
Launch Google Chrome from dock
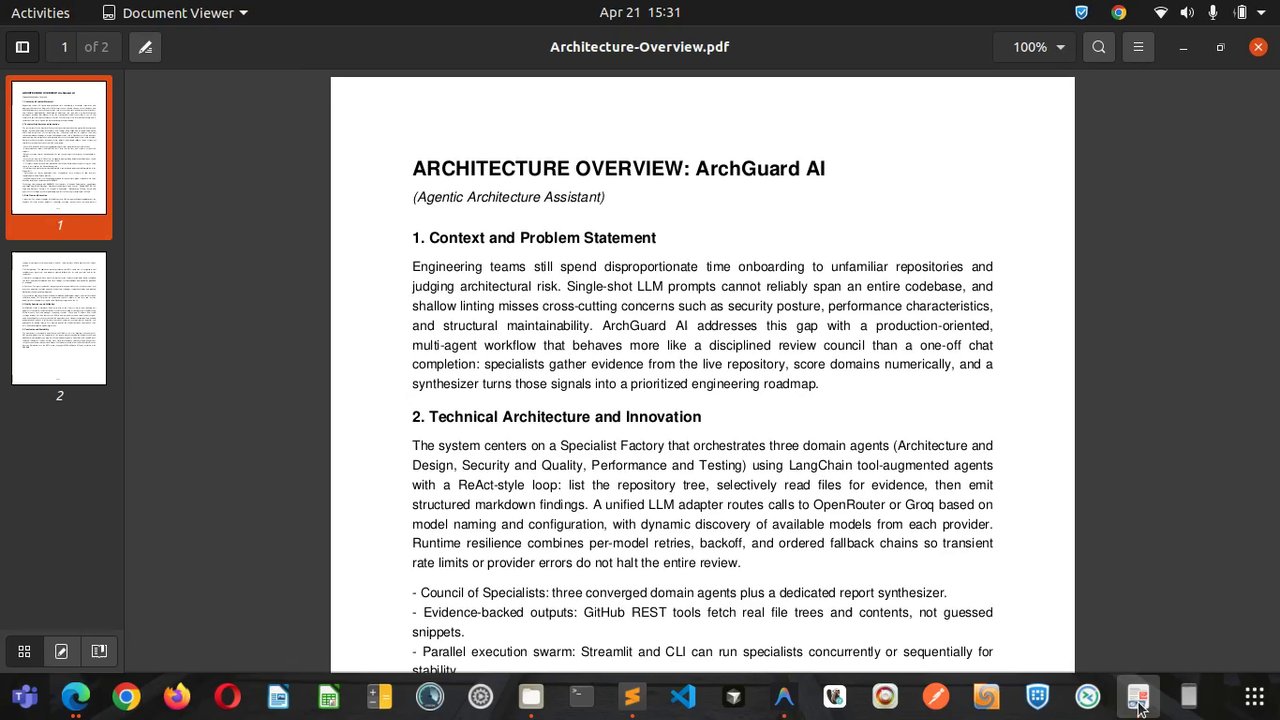tap(126, 696)
